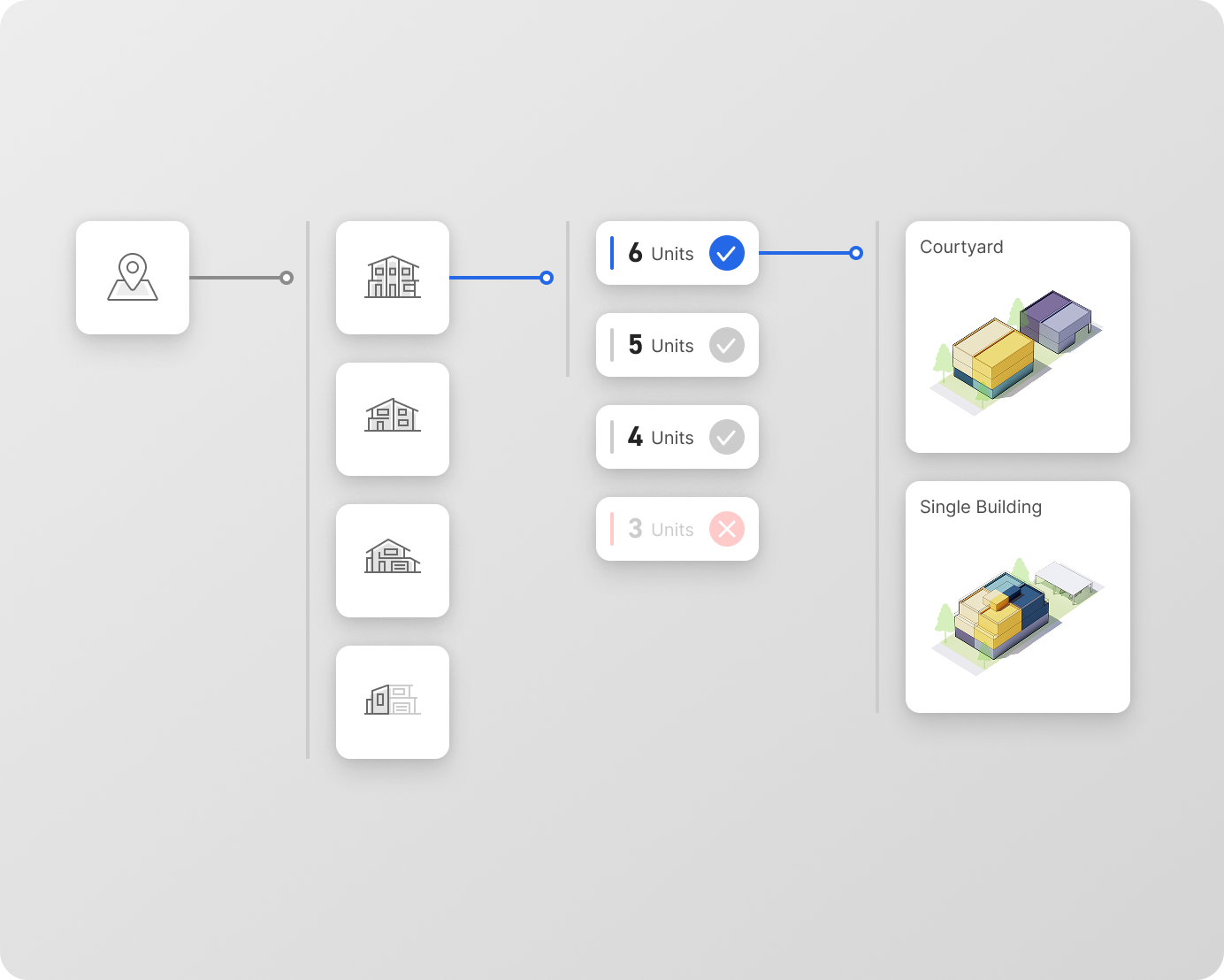Click the map location pin card
Screen dimensions: 1224x980
[133, 278]
